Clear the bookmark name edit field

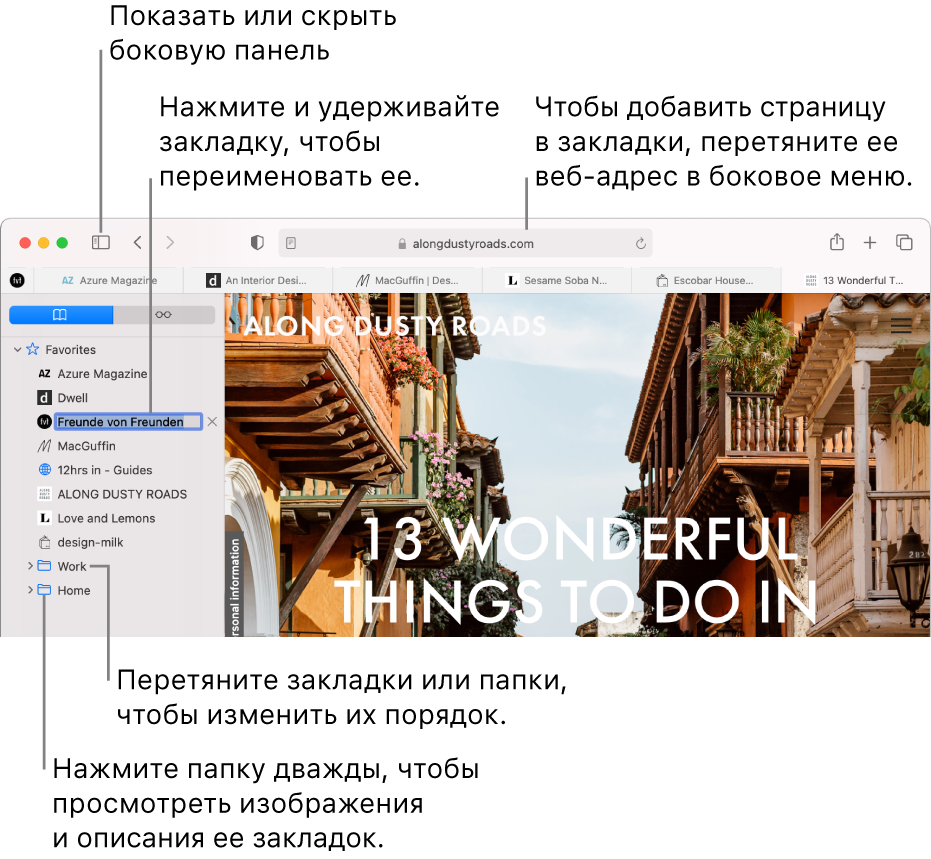[211, 422]
